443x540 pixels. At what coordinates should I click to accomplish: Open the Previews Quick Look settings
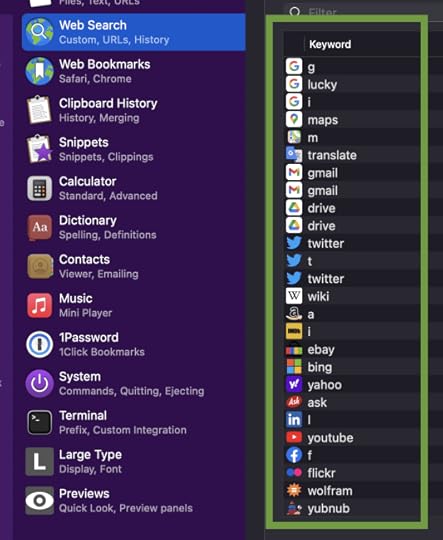[134, 500]
